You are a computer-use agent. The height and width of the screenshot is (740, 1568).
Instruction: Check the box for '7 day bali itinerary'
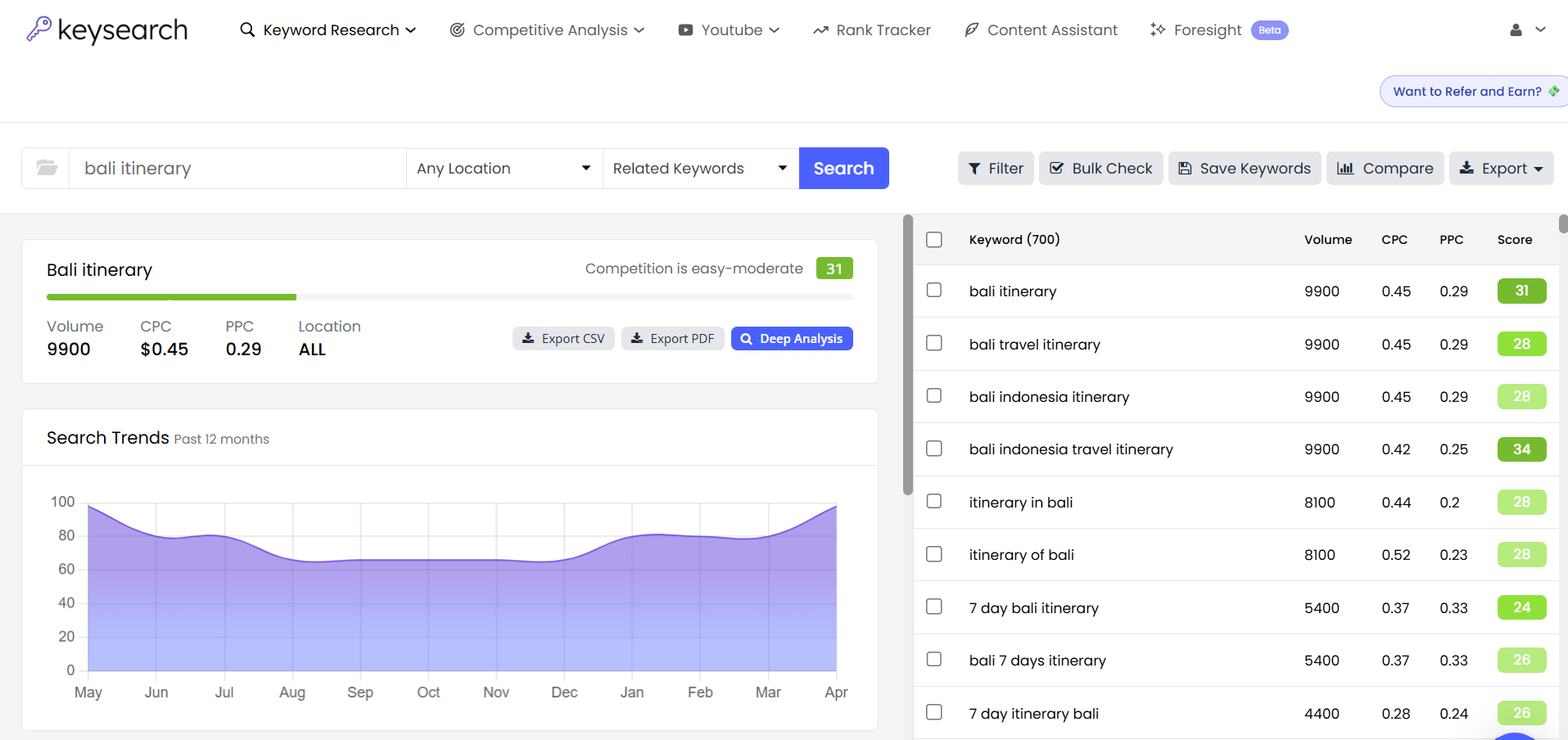[x=934, y=607]
